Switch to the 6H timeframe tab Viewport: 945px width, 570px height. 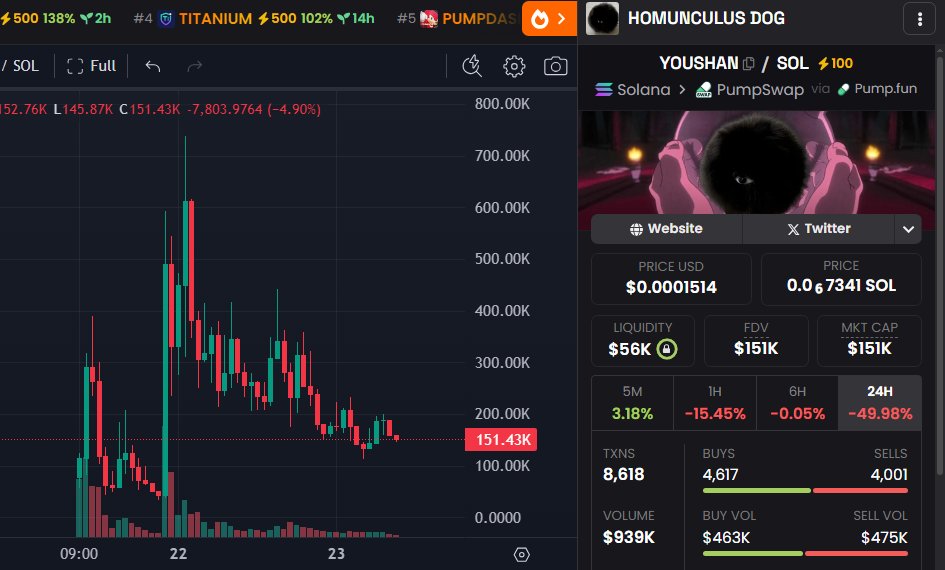(x=797, y=403)
